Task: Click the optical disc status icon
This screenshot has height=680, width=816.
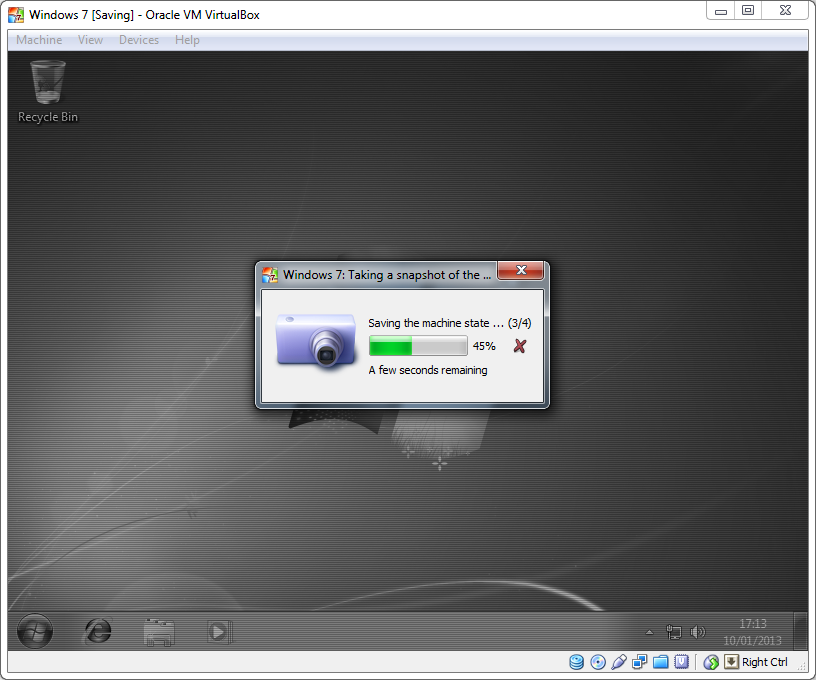Action: (x=598, y=662)
